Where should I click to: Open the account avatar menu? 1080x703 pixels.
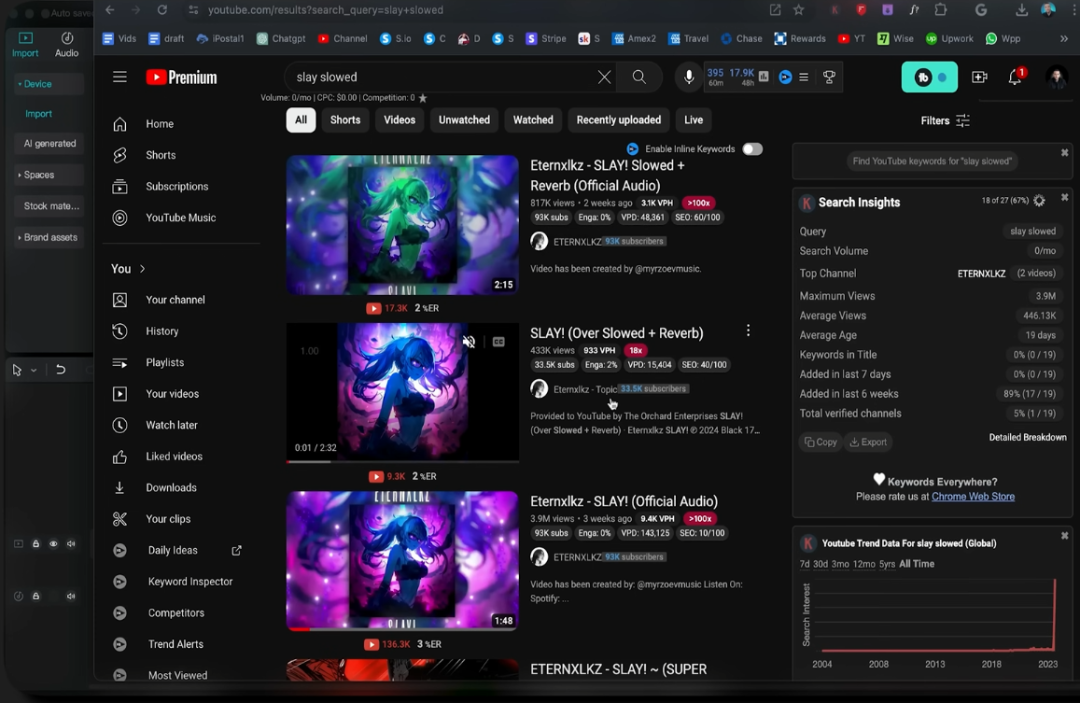pos(1056,77)
